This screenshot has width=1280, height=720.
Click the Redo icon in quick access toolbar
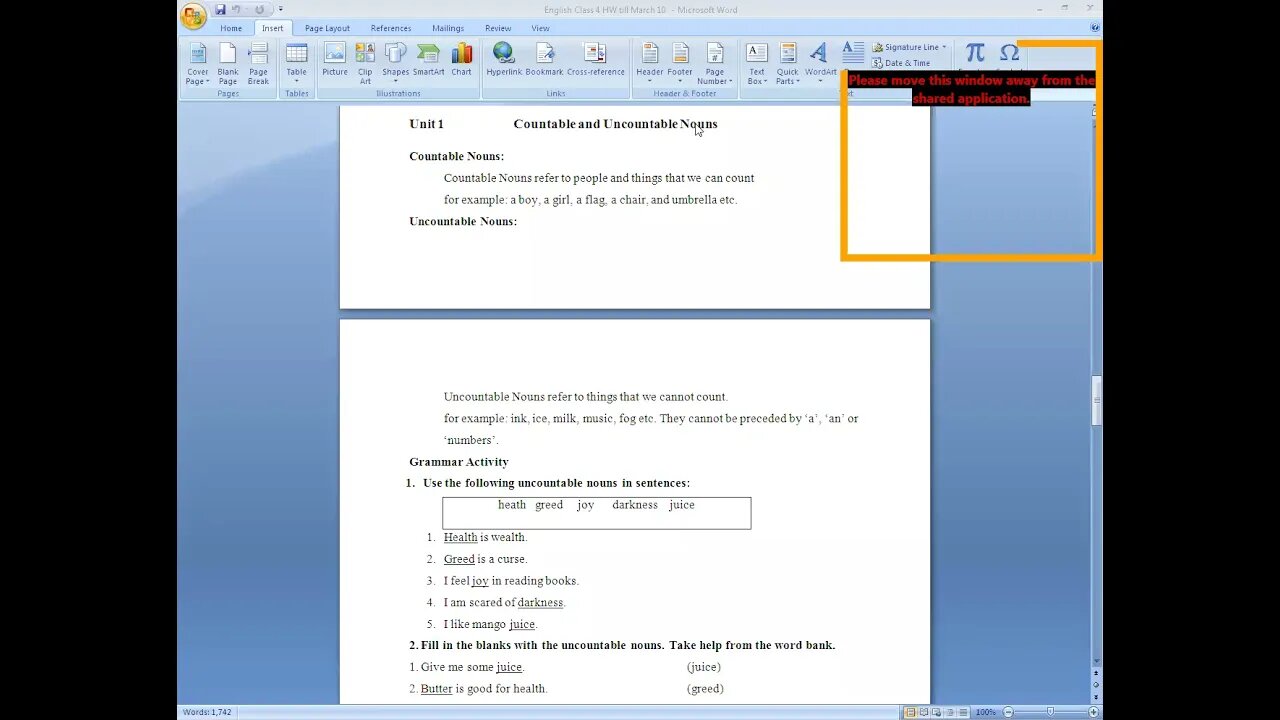(259, 9)
